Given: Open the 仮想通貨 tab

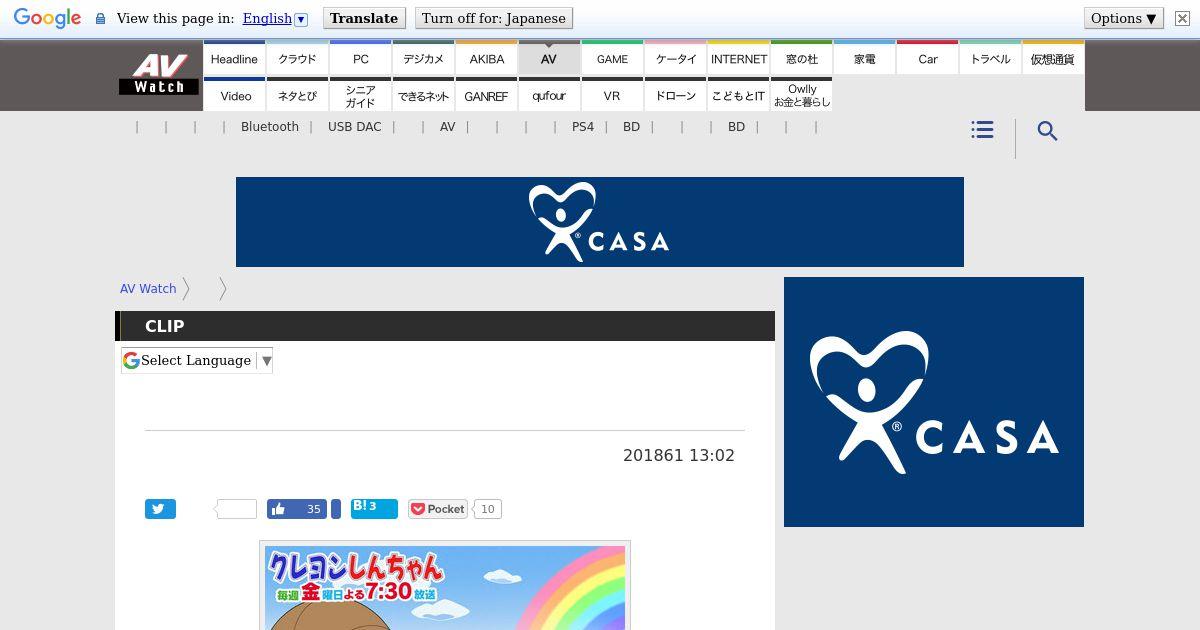Looking at the screenshot, I should [x=1053, y=58].
